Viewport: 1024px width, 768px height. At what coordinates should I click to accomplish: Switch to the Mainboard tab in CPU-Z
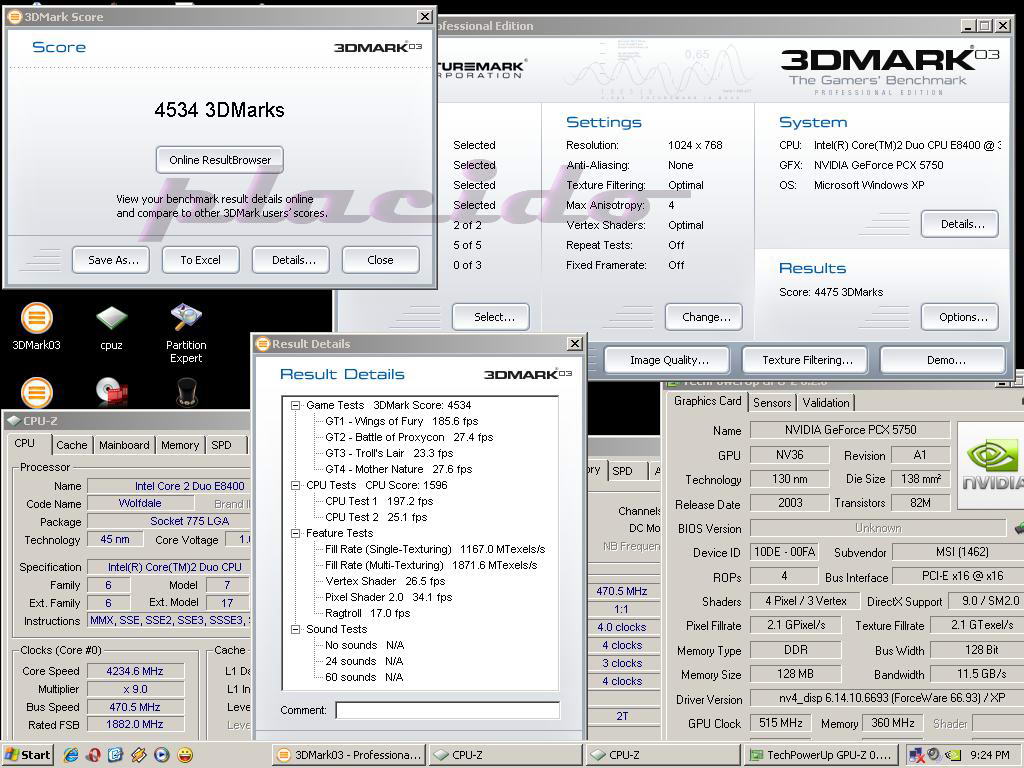pos(124,445)
